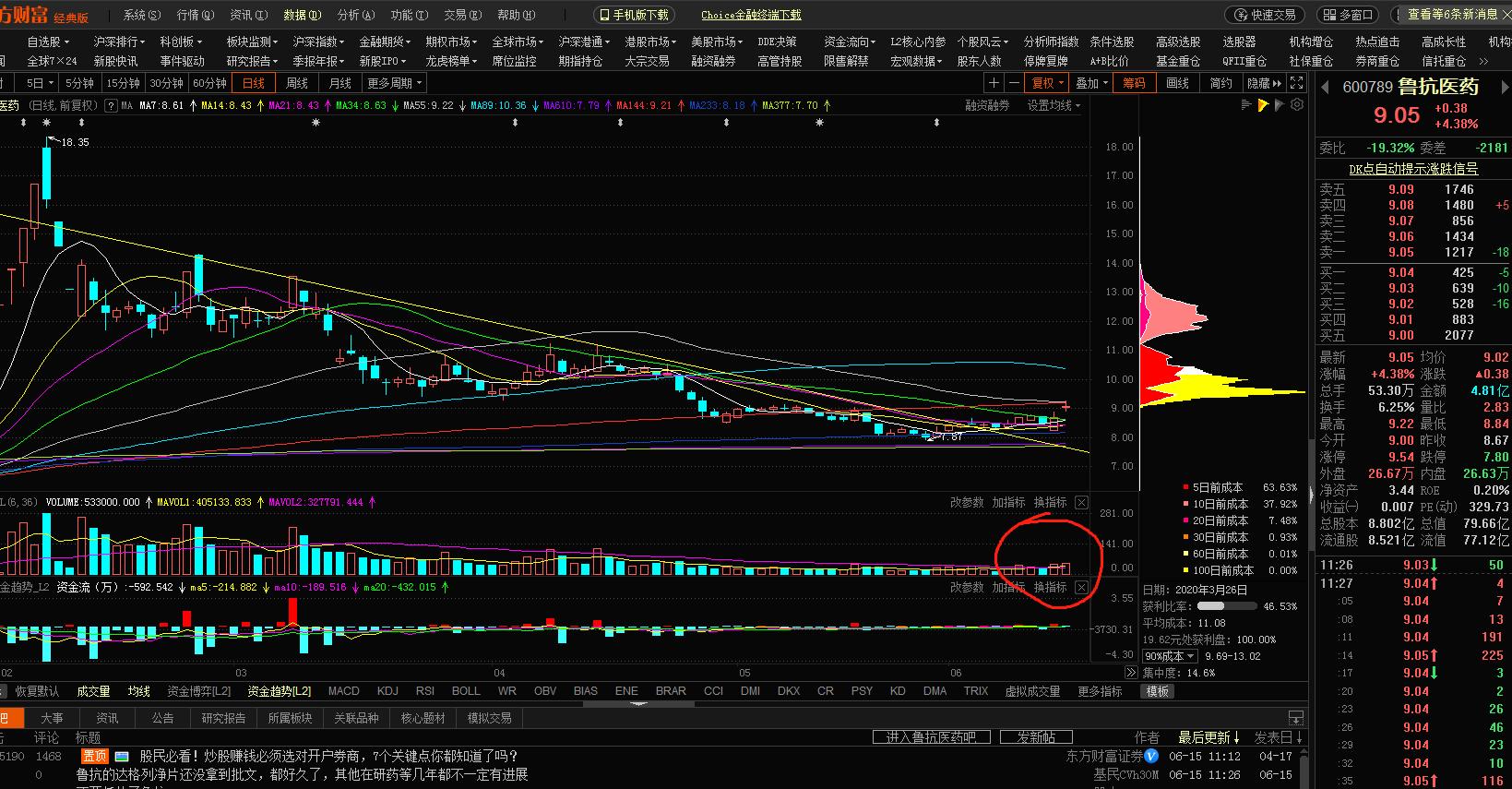1512x789 pixels.
Task: Click the 隐藏 double-arrow button
Action: tap(1264, 83)
